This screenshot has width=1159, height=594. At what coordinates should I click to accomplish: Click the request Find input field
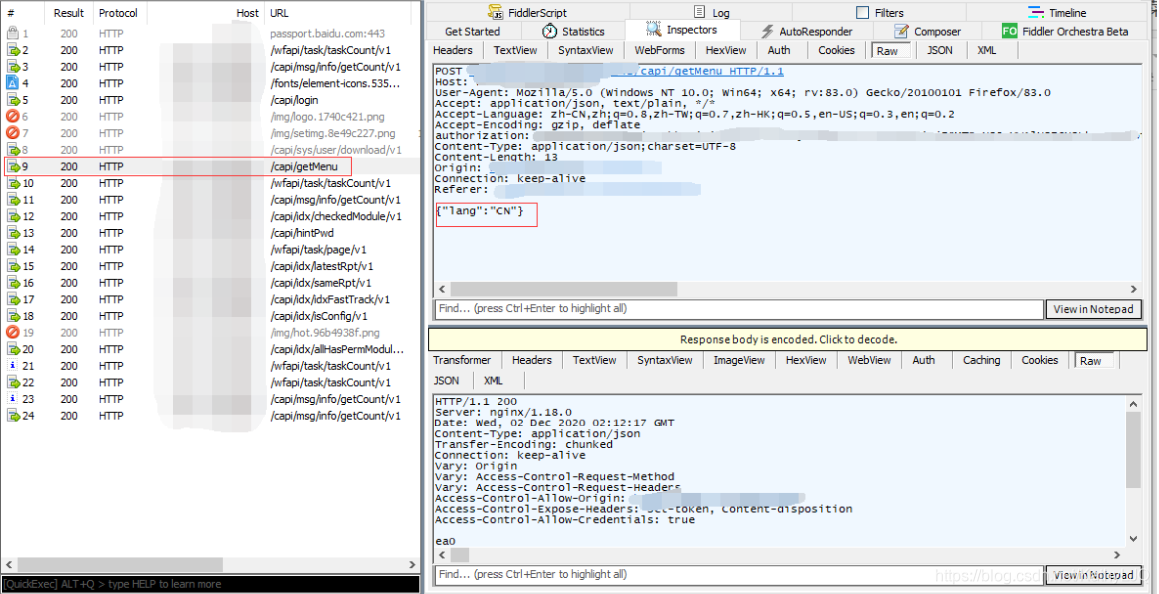coord(739,309)
